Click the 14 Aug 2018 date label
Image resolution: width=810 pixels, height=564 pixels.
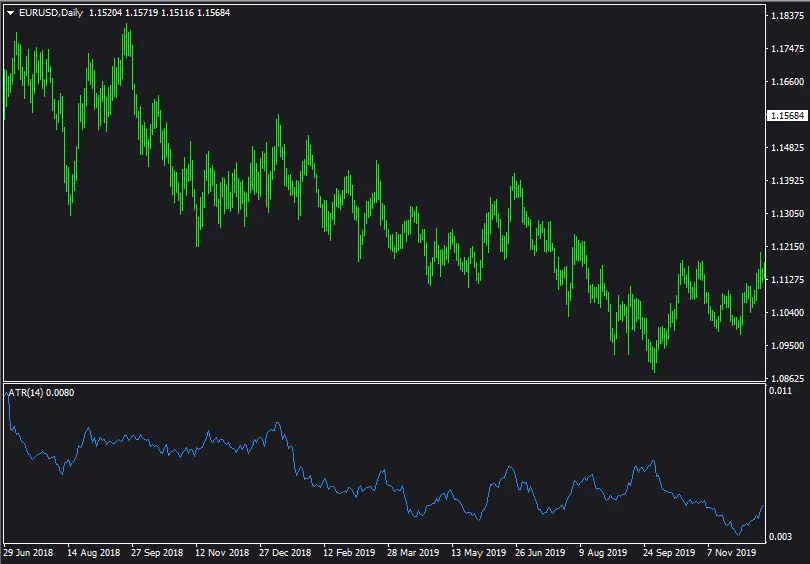(x=94, y=553)
